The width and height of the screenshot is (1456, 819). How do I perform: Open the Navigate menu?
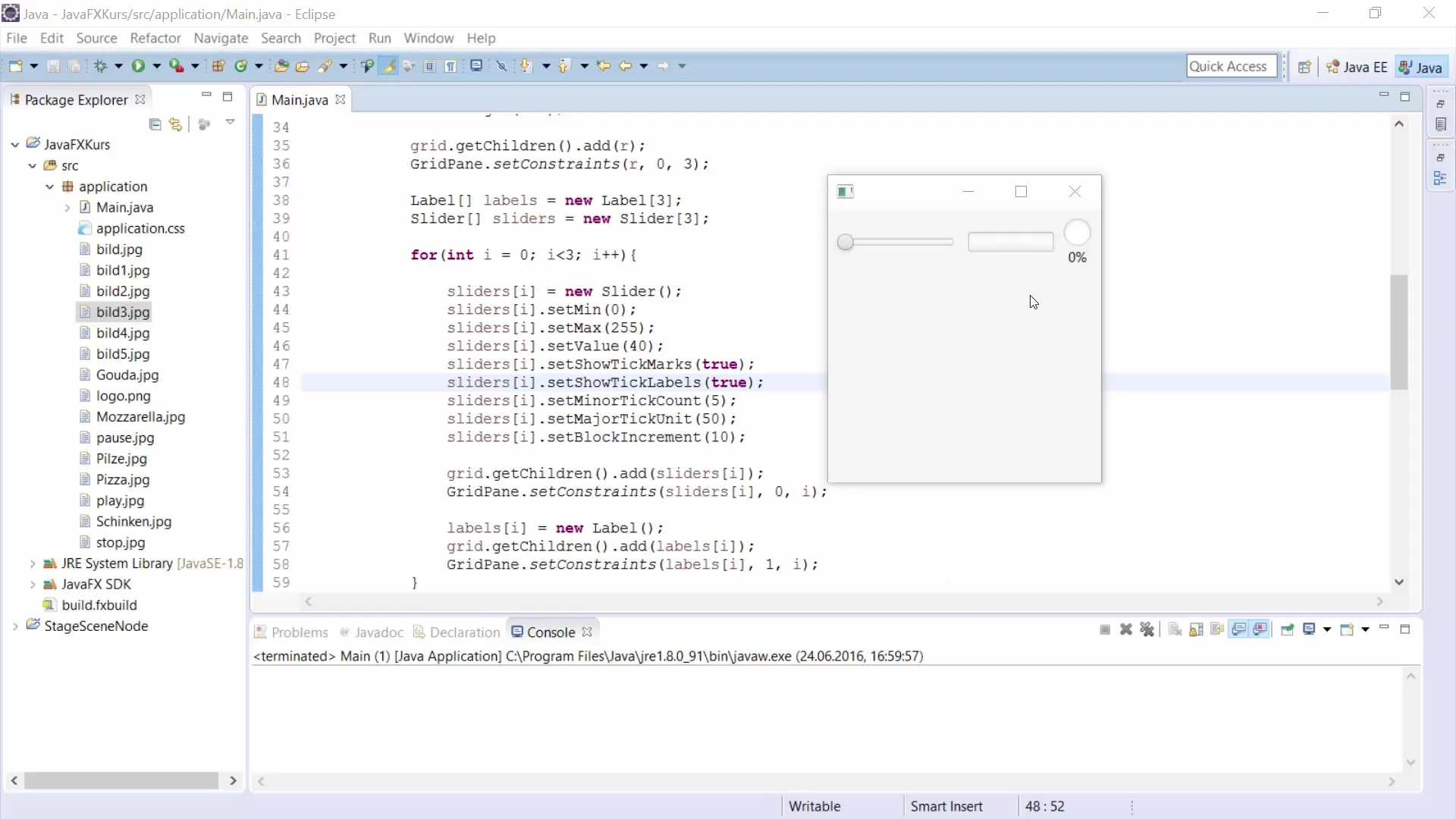[x=221, y=38]
